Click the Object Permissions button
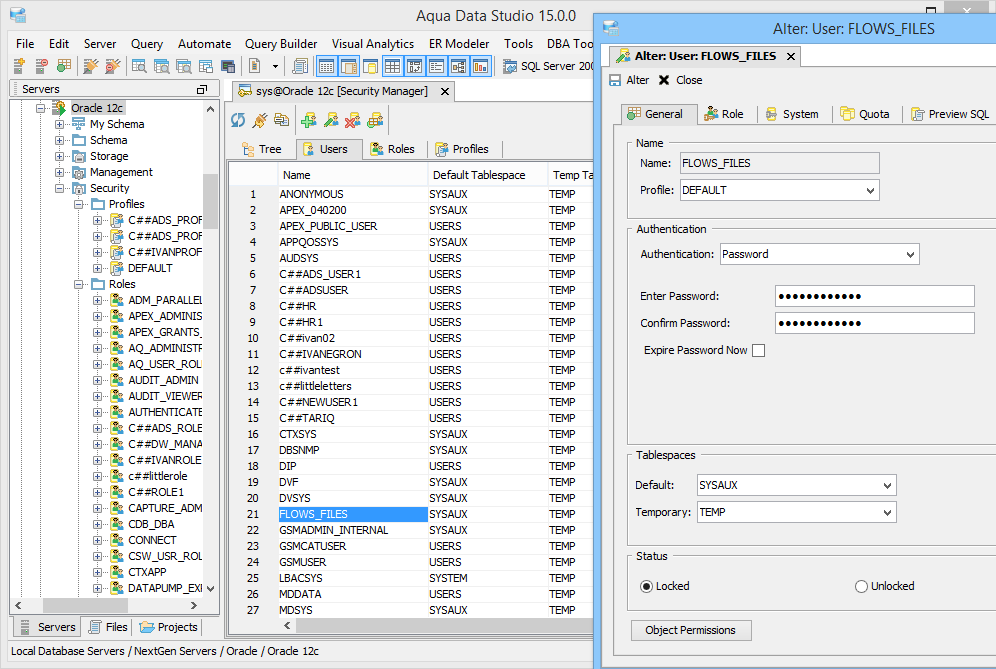 pyautogui.click(x=691, y=630)
